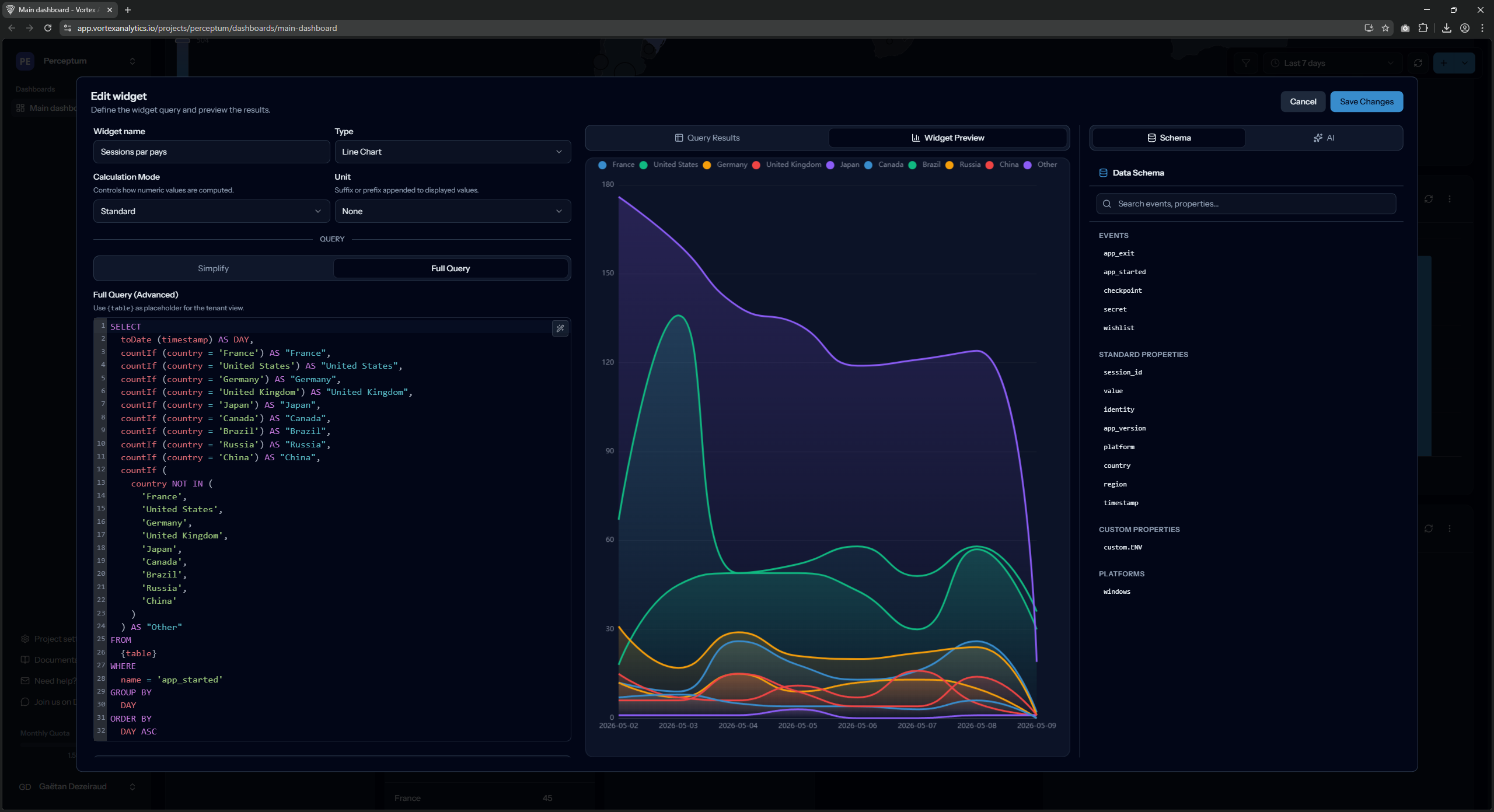Click app_started event in schema

click(1125, 272)
